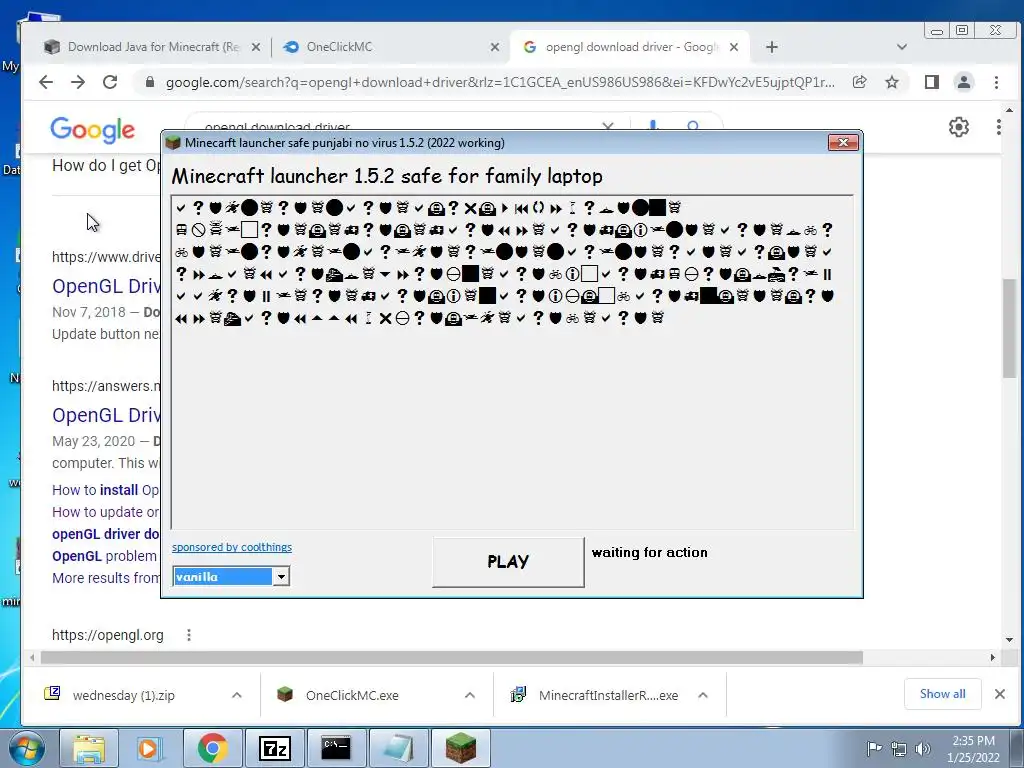Open Action Center flag in tray

pyautogui.click(x=874, y=748)
